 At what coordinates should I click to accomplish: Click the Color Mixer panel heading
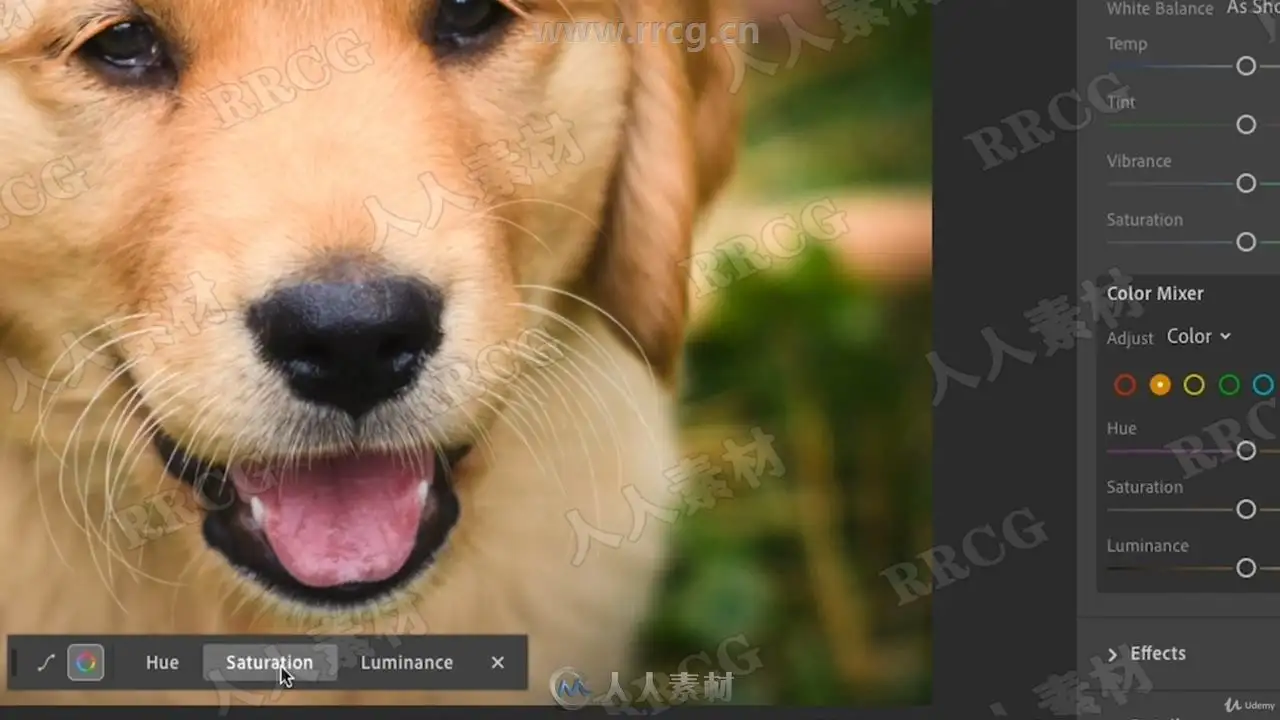coord(1155,293)
